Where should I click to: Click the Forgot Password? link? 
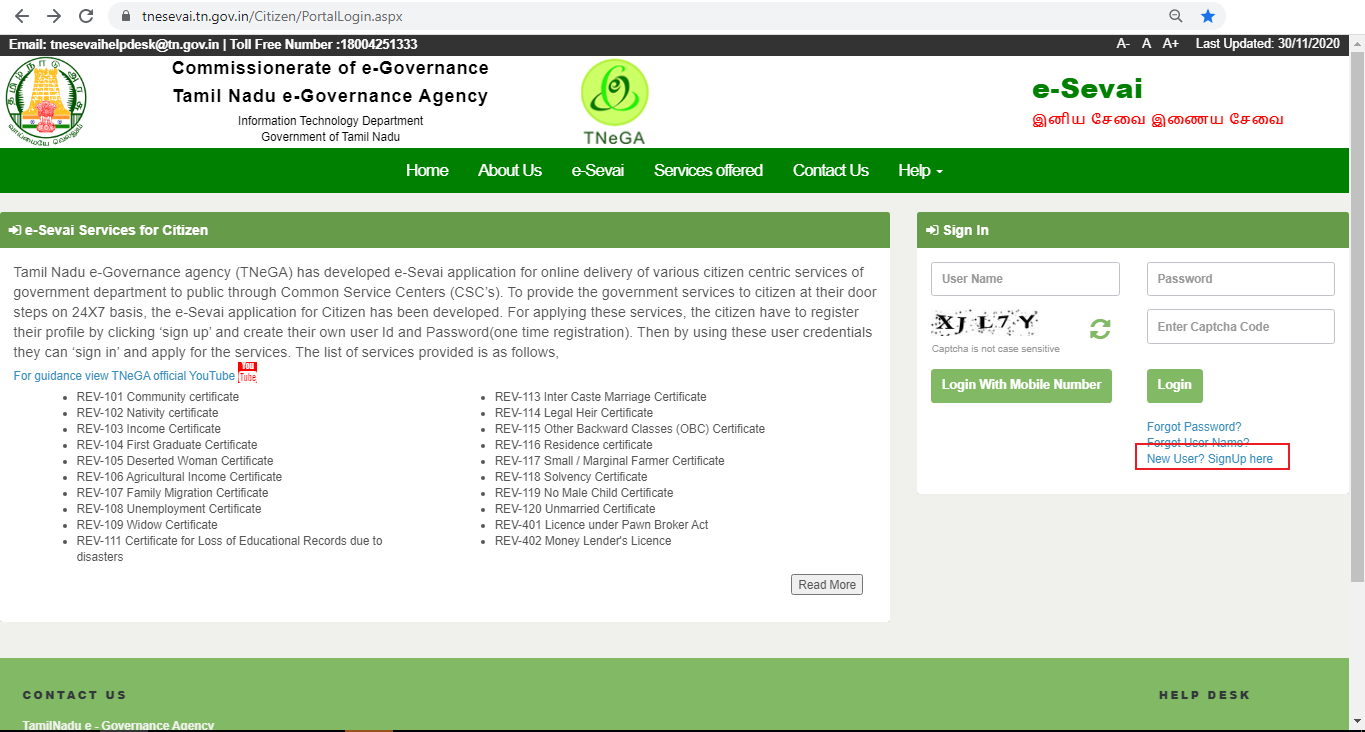coord(1194,427)
